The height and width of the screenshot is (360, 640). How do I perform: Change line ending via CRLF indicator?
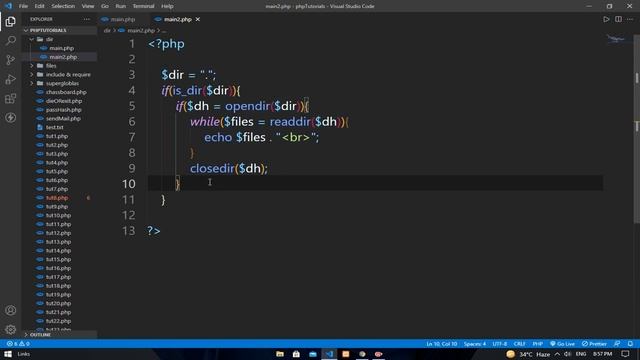(x=519, y=344)
